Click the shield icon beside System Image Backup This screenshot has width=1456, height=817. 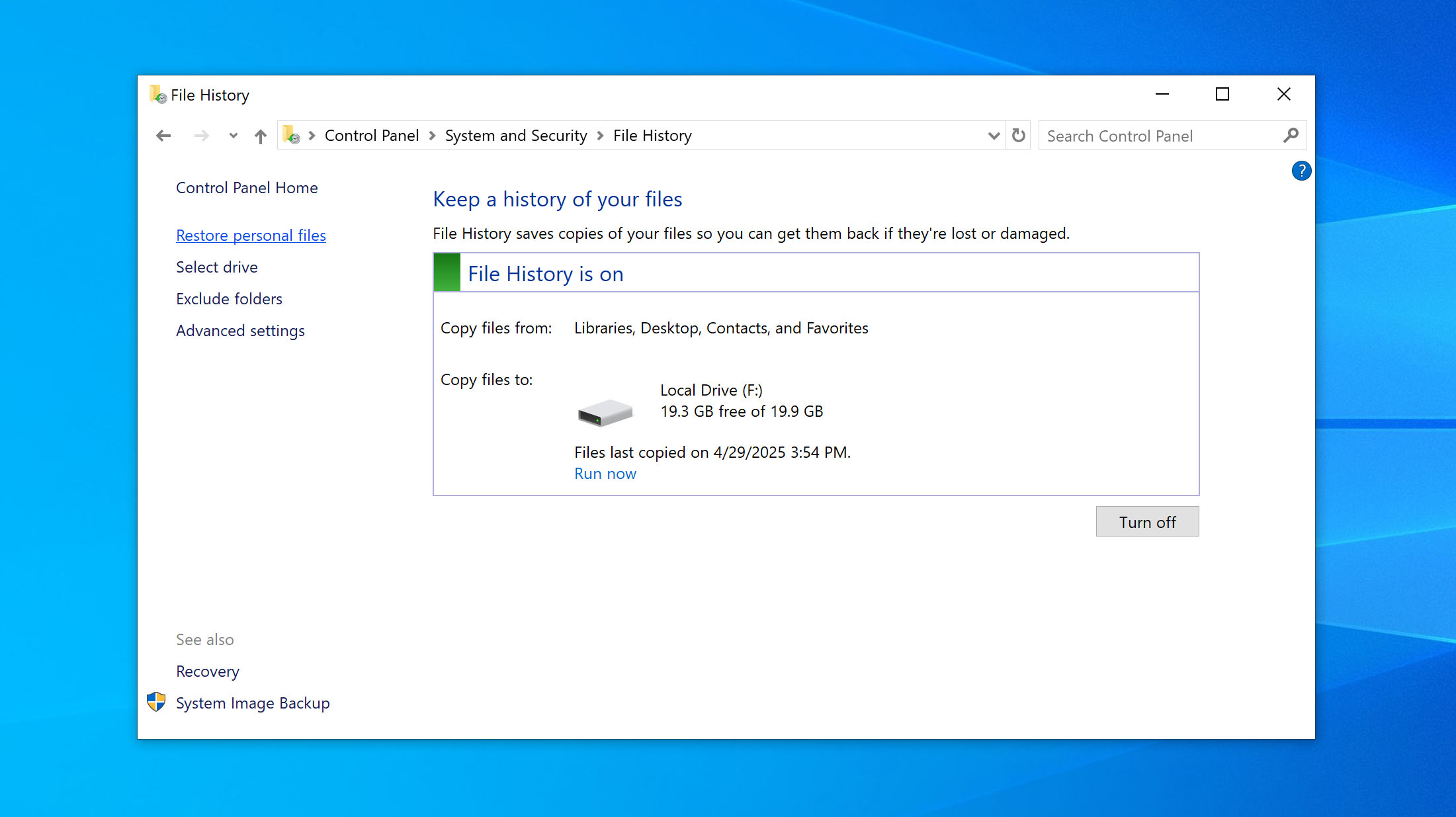(x=156, y=702)
